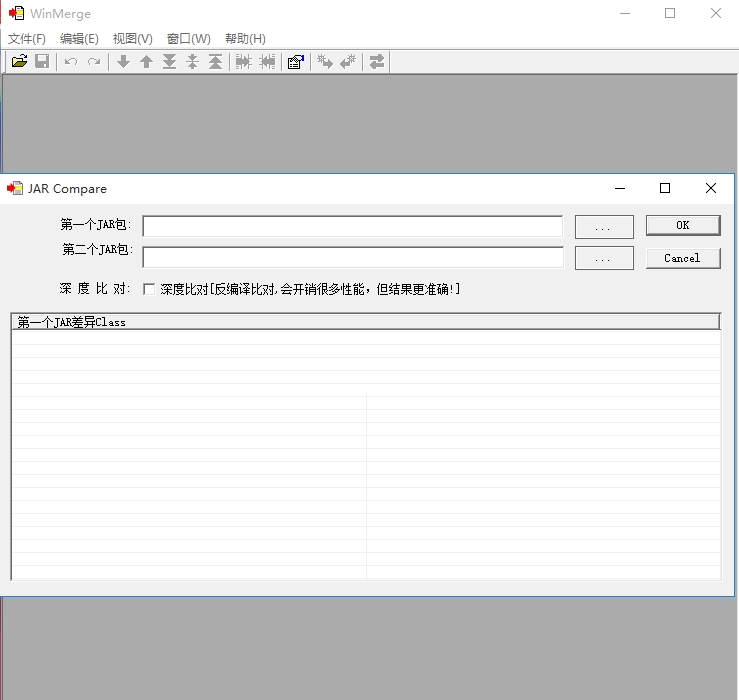This screenshot has height=700, width=739.
Task: Jump to last difference icon
Action: pos(170,62)
